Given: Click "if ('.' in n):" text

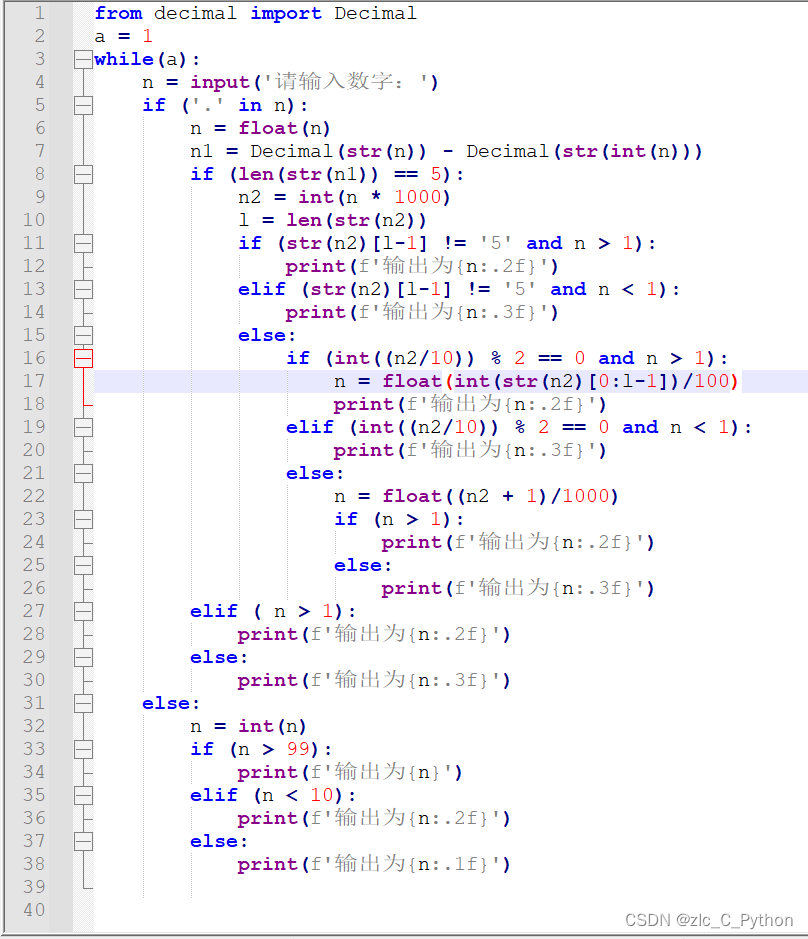Looking at the screenshot, I should (x=225, y=105).
